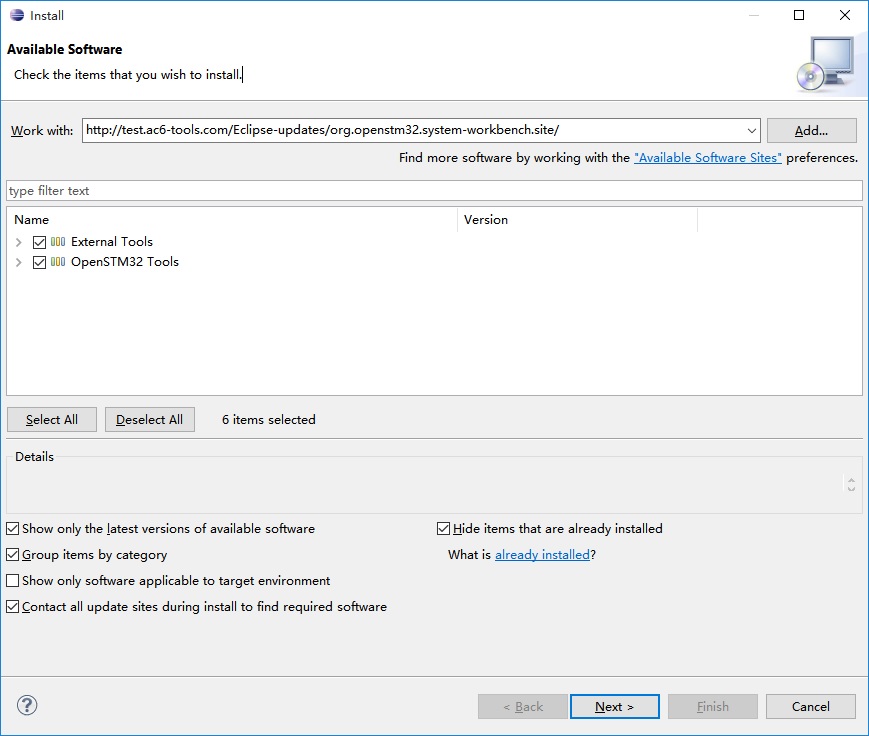Viewport: 869px width, 736px height.
Task: Toggle Group items by category
Action: point(13,554)
